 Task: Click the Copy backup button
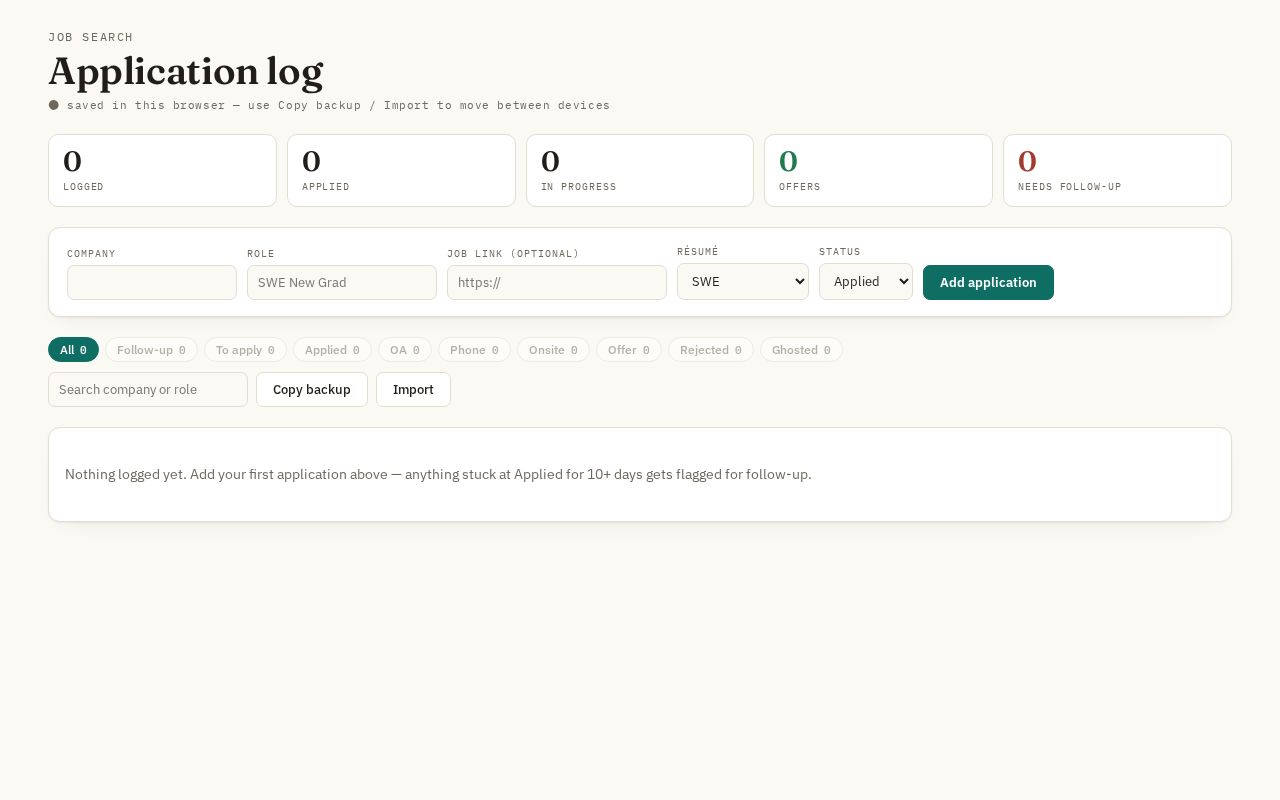tap(312, 389)
